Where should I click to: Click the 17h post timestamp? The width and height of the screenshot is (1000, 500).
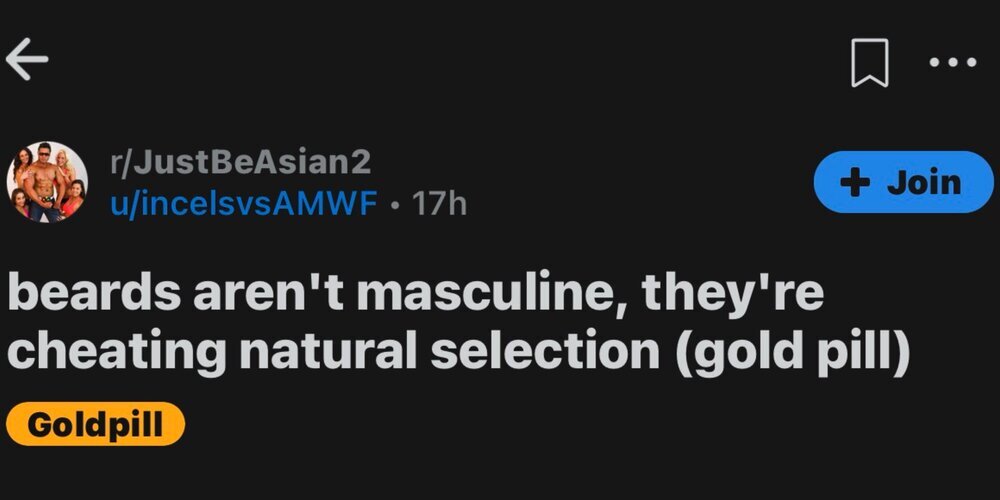(x=439, y=204)
